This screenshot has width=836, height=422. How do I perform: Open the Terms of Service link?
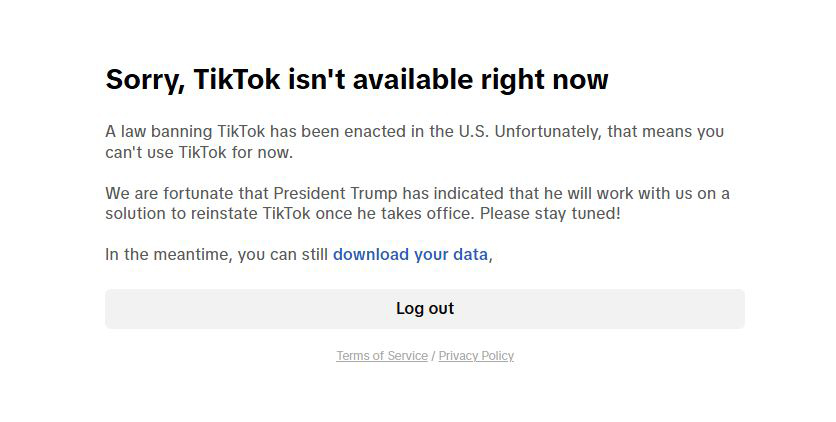382,356
